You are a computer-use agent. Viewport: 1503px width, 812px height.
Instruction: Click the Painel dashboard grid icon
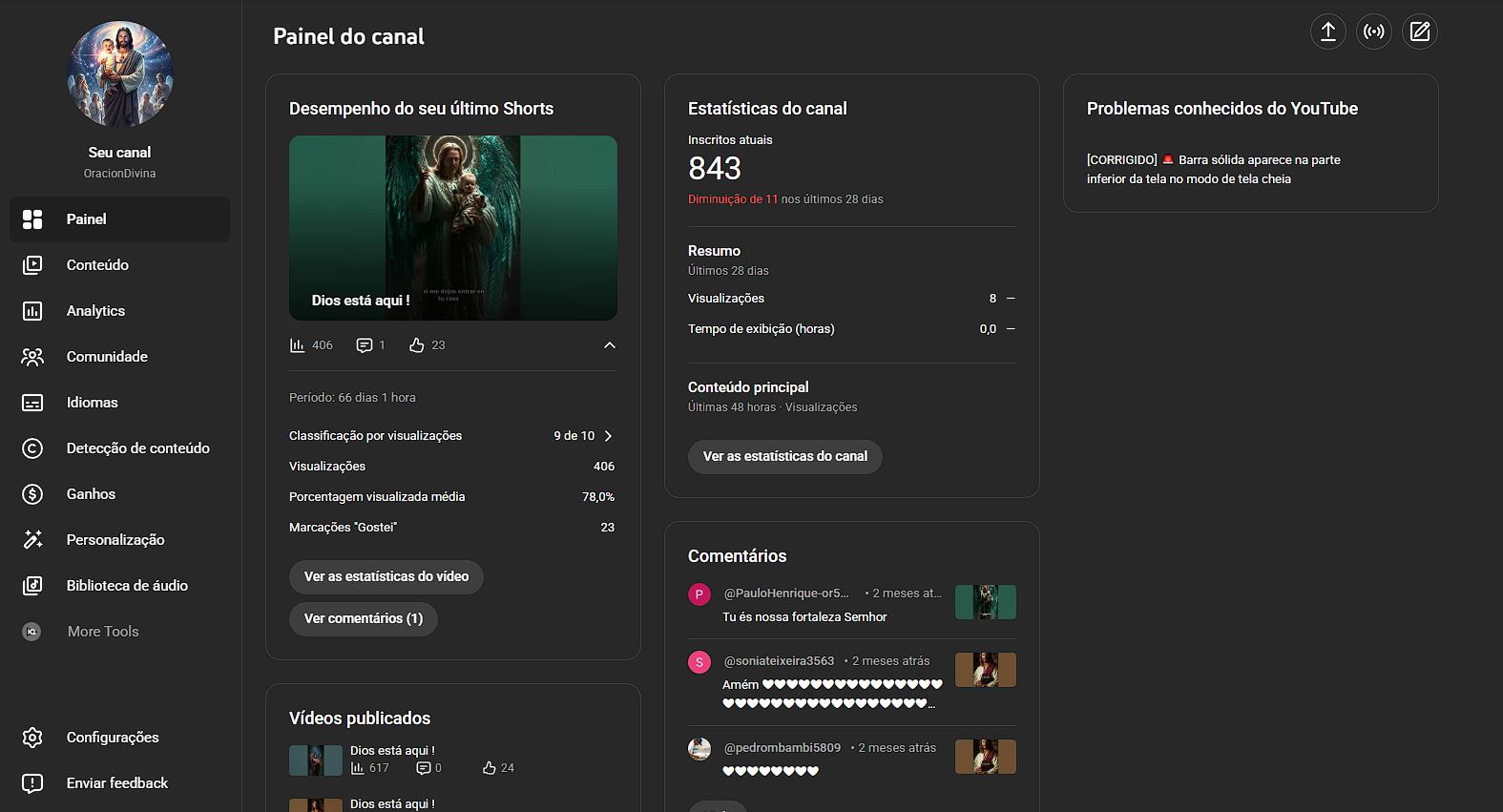tap(32, 219)
